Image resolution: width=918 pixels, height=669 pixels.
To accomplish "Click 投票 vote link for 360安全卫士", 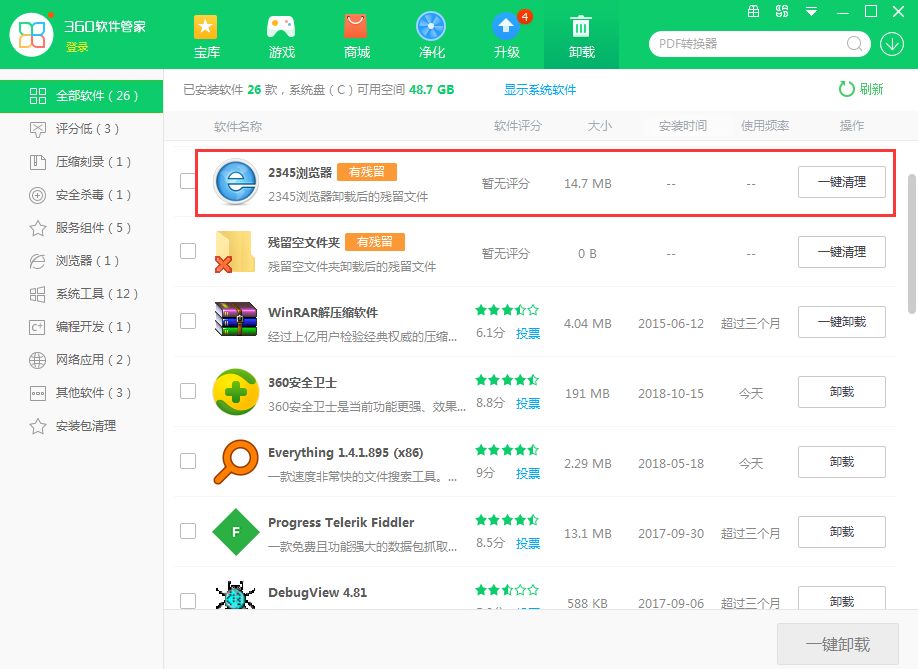I will click(x=527, y=403).
